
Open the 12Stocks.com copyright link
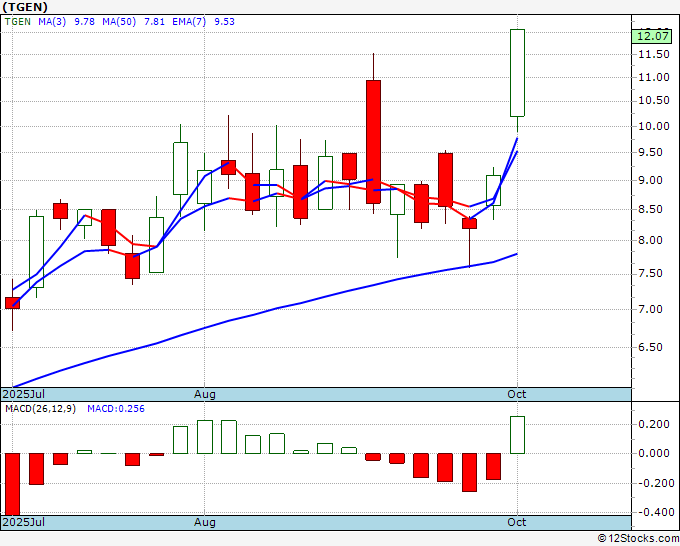click(x=638, y=539)
